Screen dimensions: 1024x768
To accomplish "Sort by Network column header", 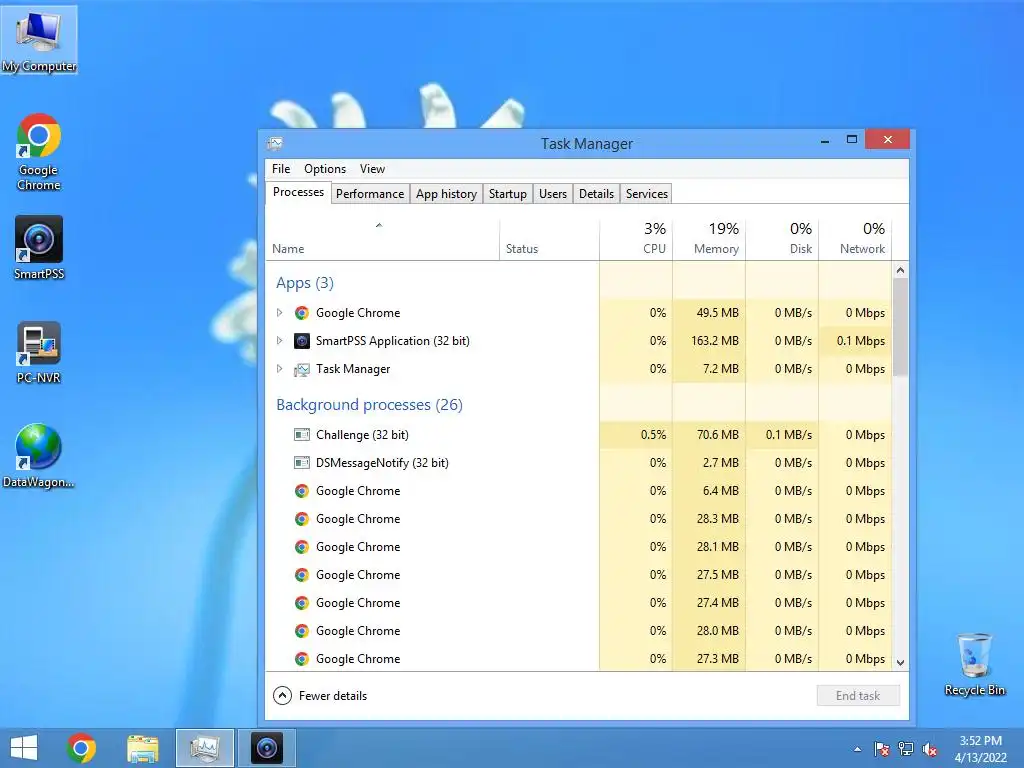I will pyautogui.click(x=855, y=239).
